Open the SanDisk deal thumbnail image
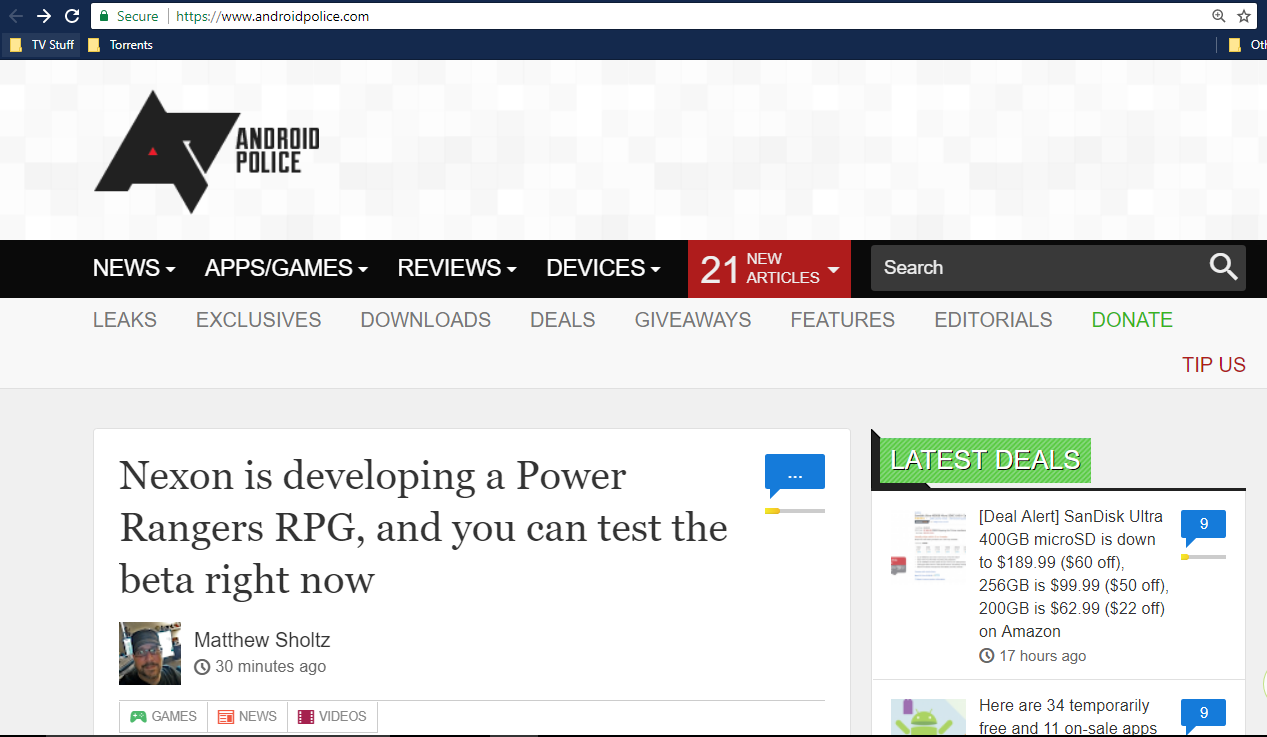 point(929,546)
